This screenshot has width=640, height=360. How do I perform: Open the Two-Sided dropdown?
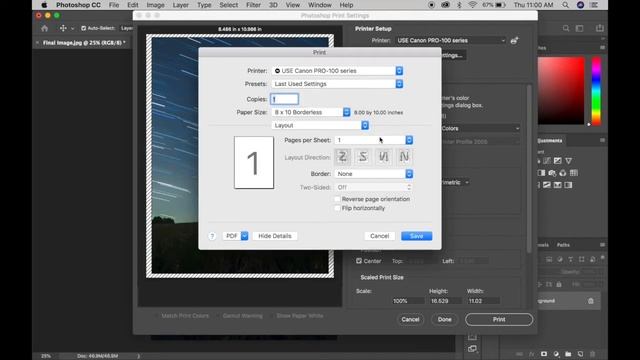click(x=373, y=187)
